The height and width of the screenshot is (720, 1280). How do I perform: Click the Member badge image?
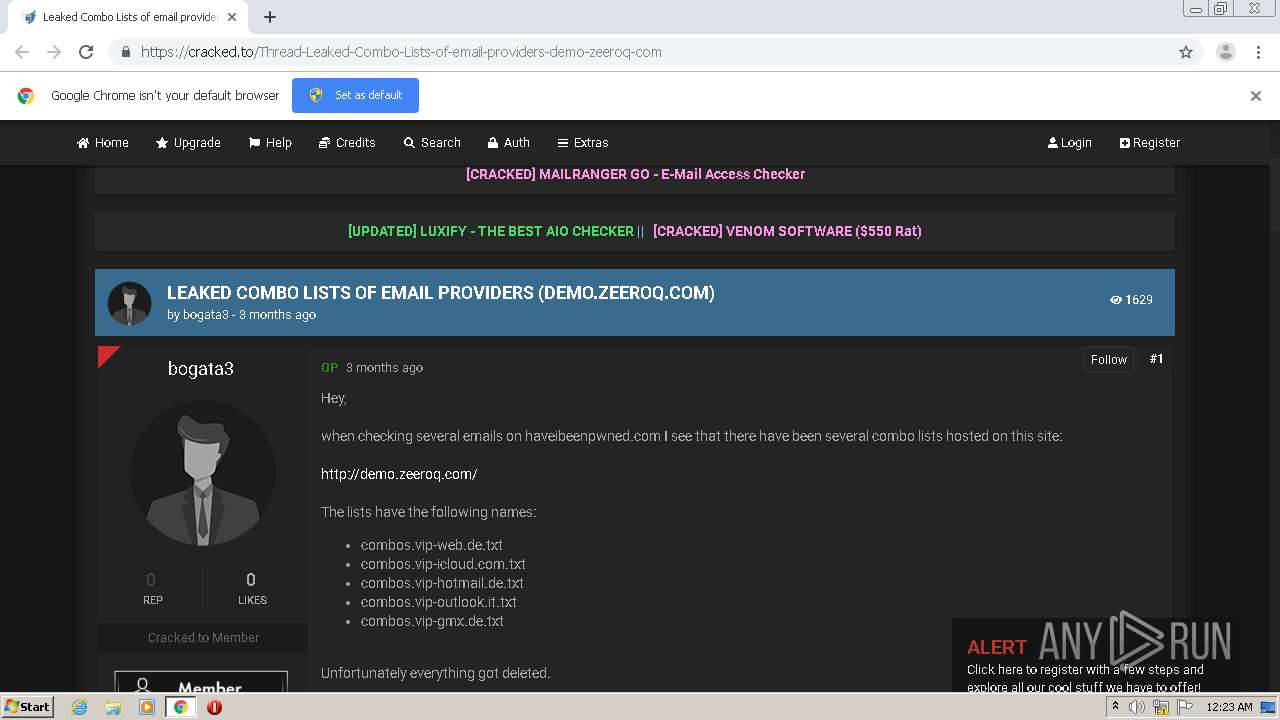pos(201,682)
